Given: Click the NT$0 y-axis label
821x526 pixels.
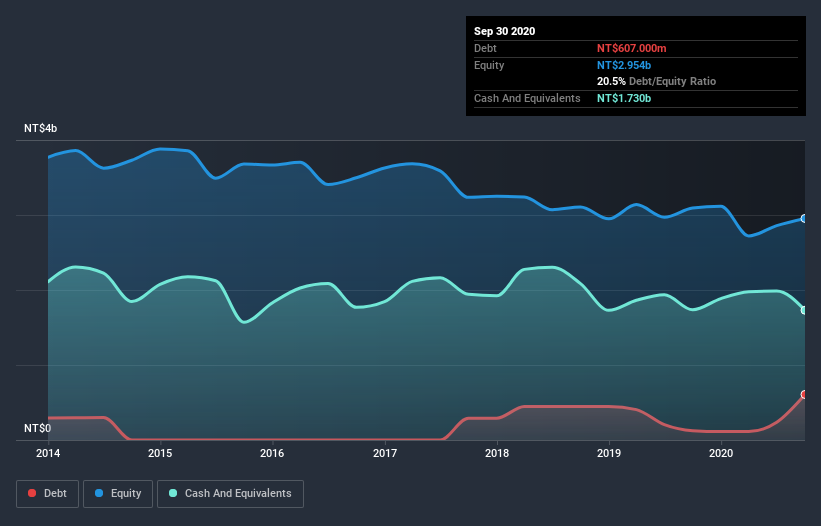Looking at the screenshot, I should click(38, 428).
